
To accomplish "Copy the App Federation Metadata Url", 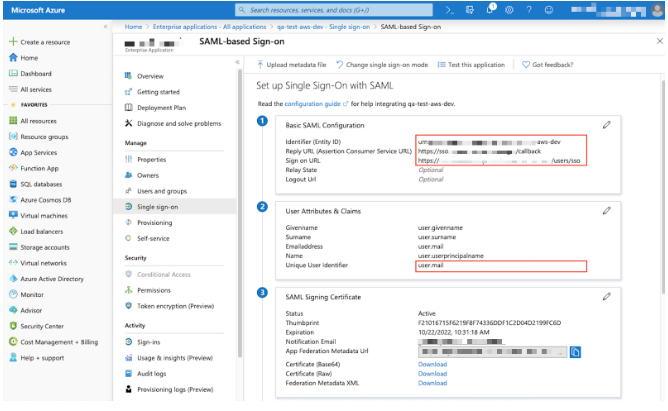I will click(x=575, y=352).
